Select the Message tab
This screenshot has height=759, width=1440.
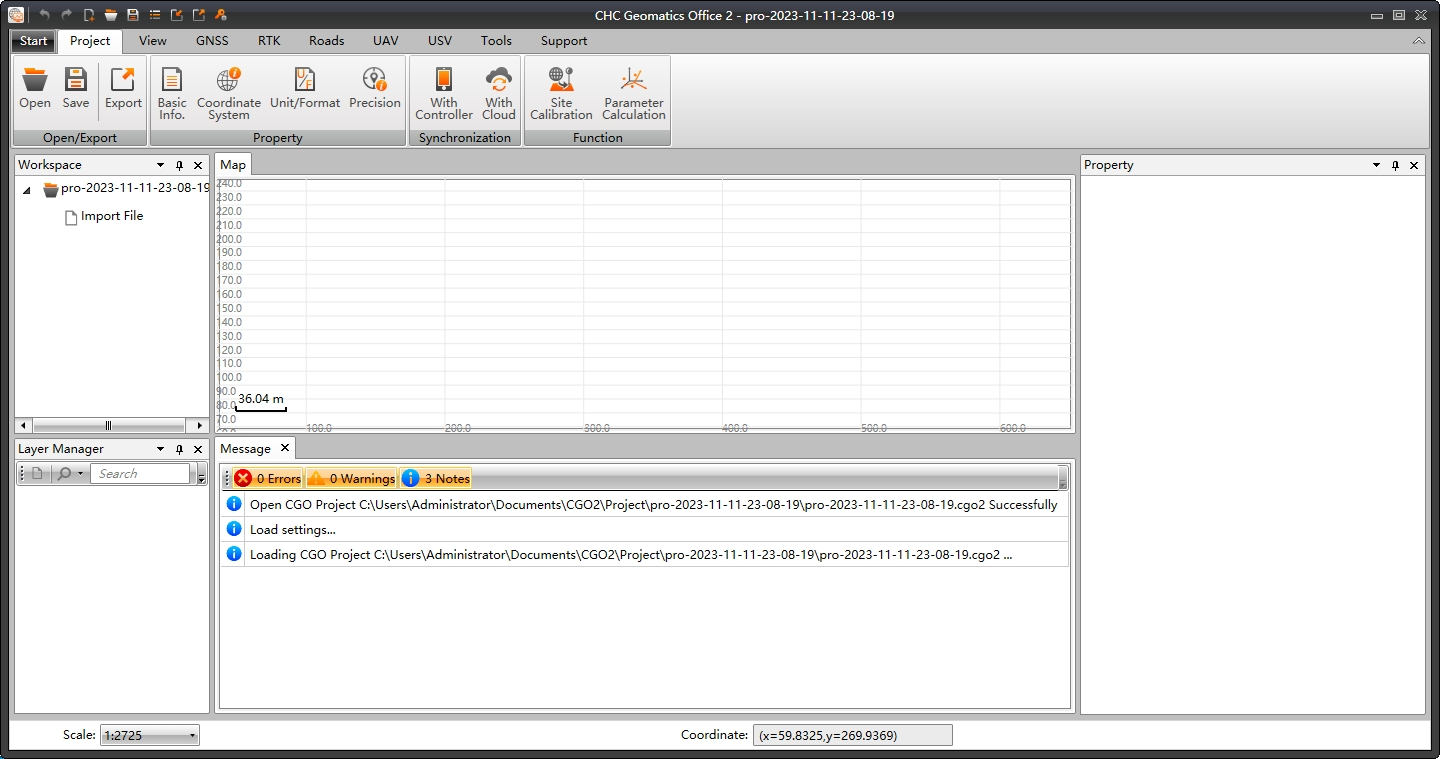pos(245,449)
